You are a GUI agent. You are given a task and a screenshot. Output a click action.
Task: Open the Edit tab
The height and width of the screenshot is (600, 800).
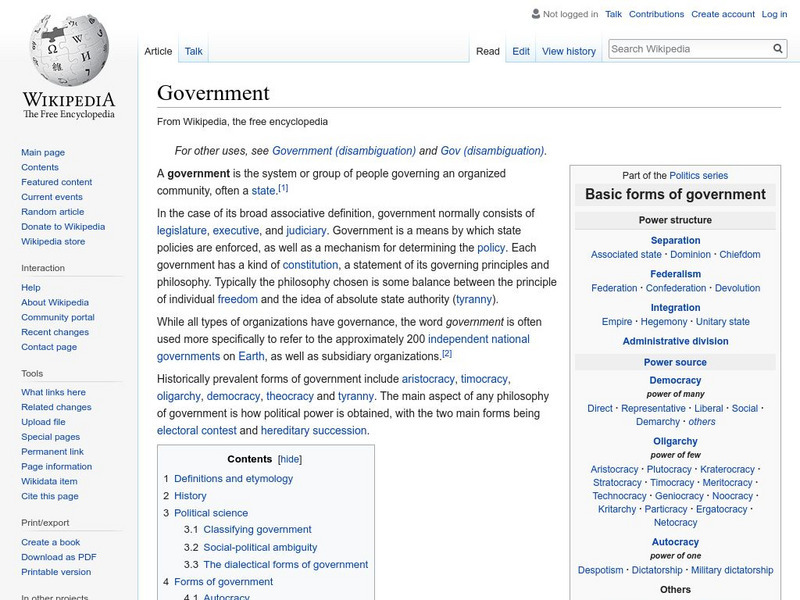[x=520, y=51]
